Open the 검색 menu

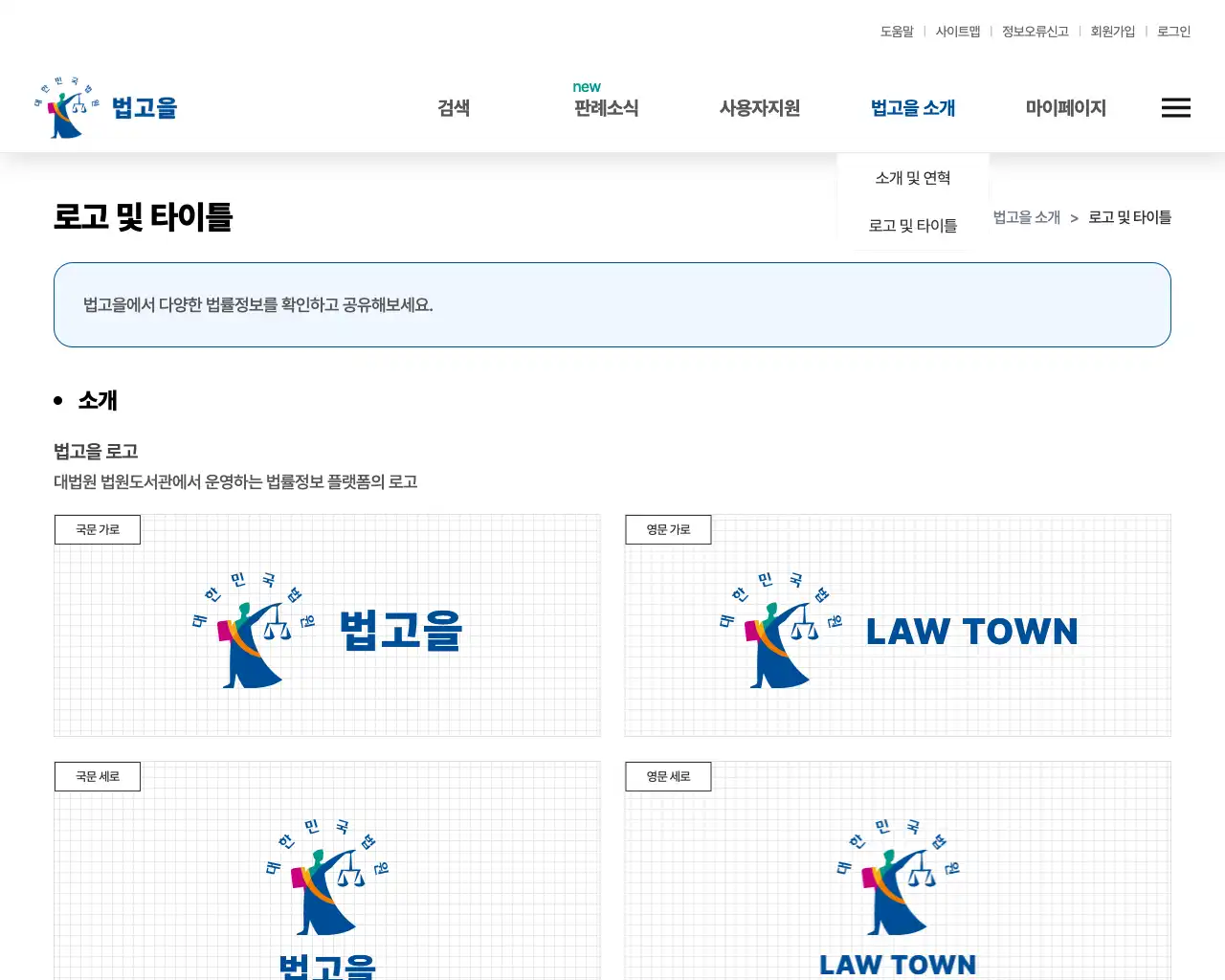click(x=454, y=108)
